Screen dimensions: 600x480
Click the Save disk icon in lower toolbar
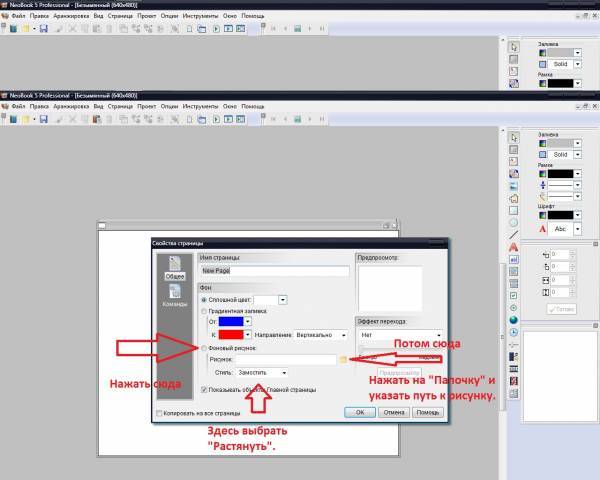point(44,119)
